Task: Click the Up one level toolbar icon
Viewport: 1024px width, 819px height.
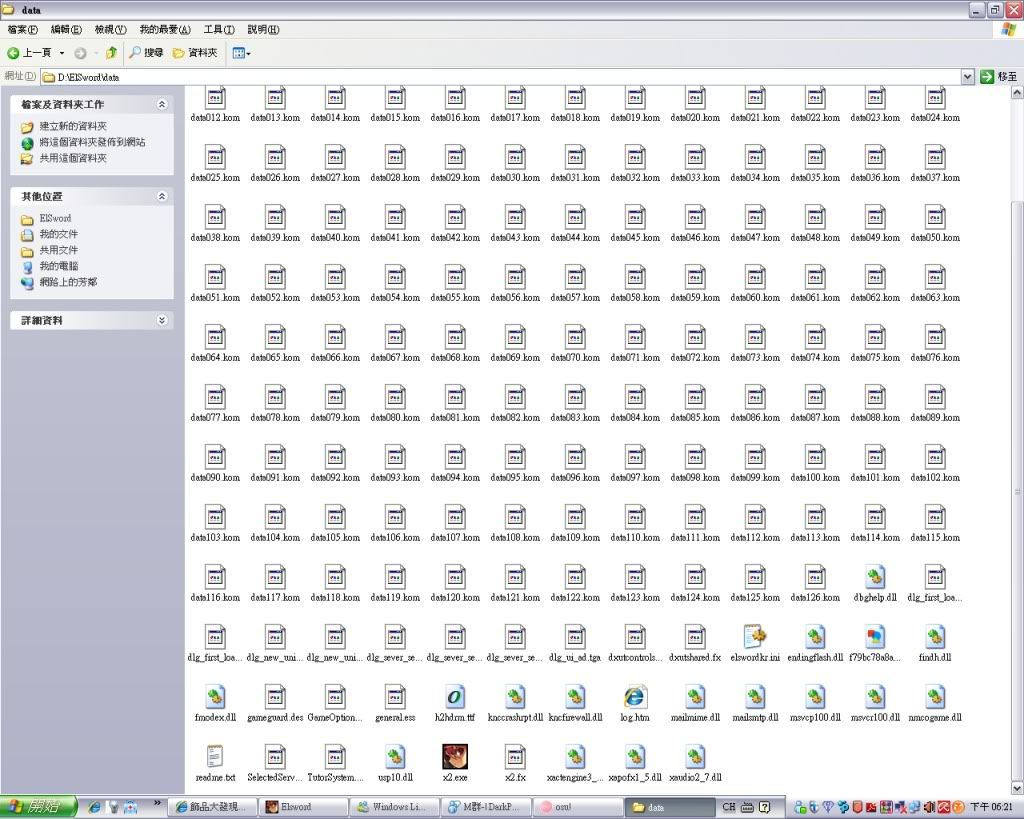Action: pyautogui.click(x=111, y=52)
